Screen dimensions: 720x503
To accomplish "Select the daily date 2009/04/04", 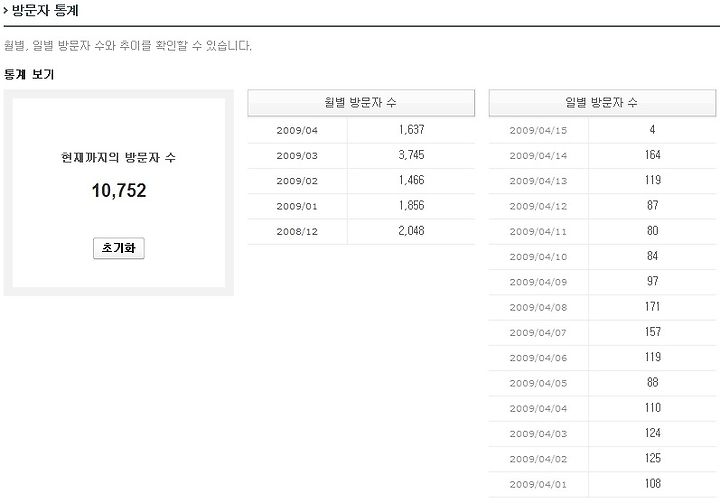I will click(538, 408).
